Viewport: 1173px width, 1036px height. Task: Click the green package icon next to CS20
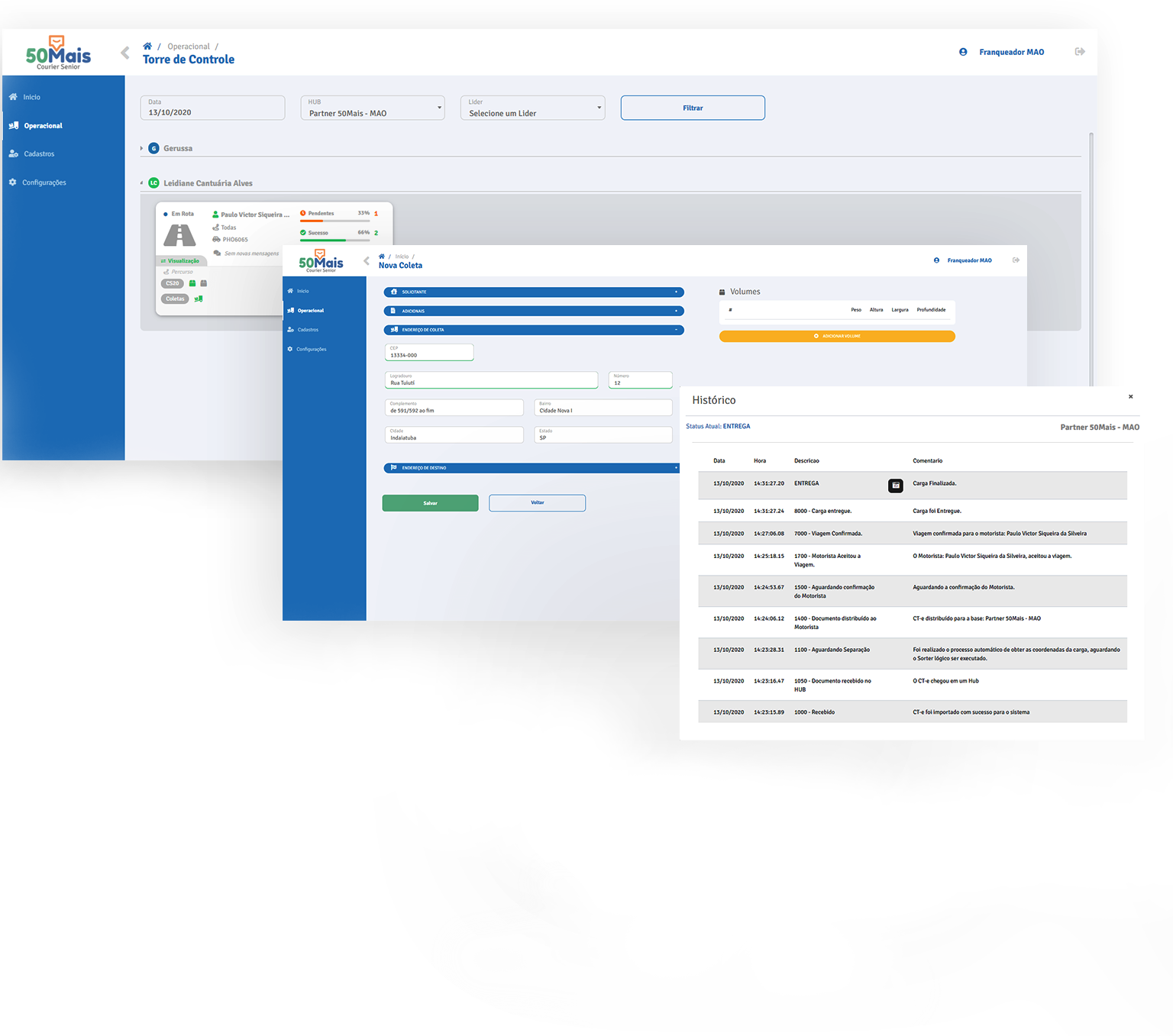pos(192,283)
